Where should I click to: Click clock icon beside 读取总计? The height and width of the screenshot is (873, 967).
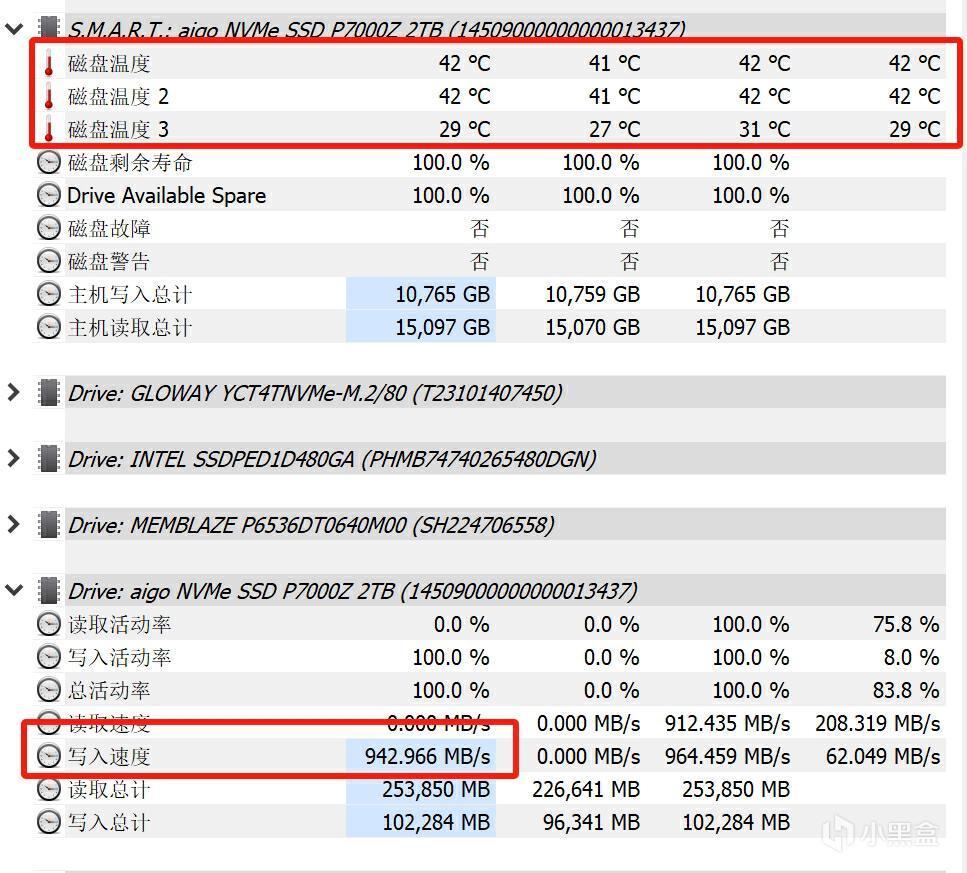[49, 789]
